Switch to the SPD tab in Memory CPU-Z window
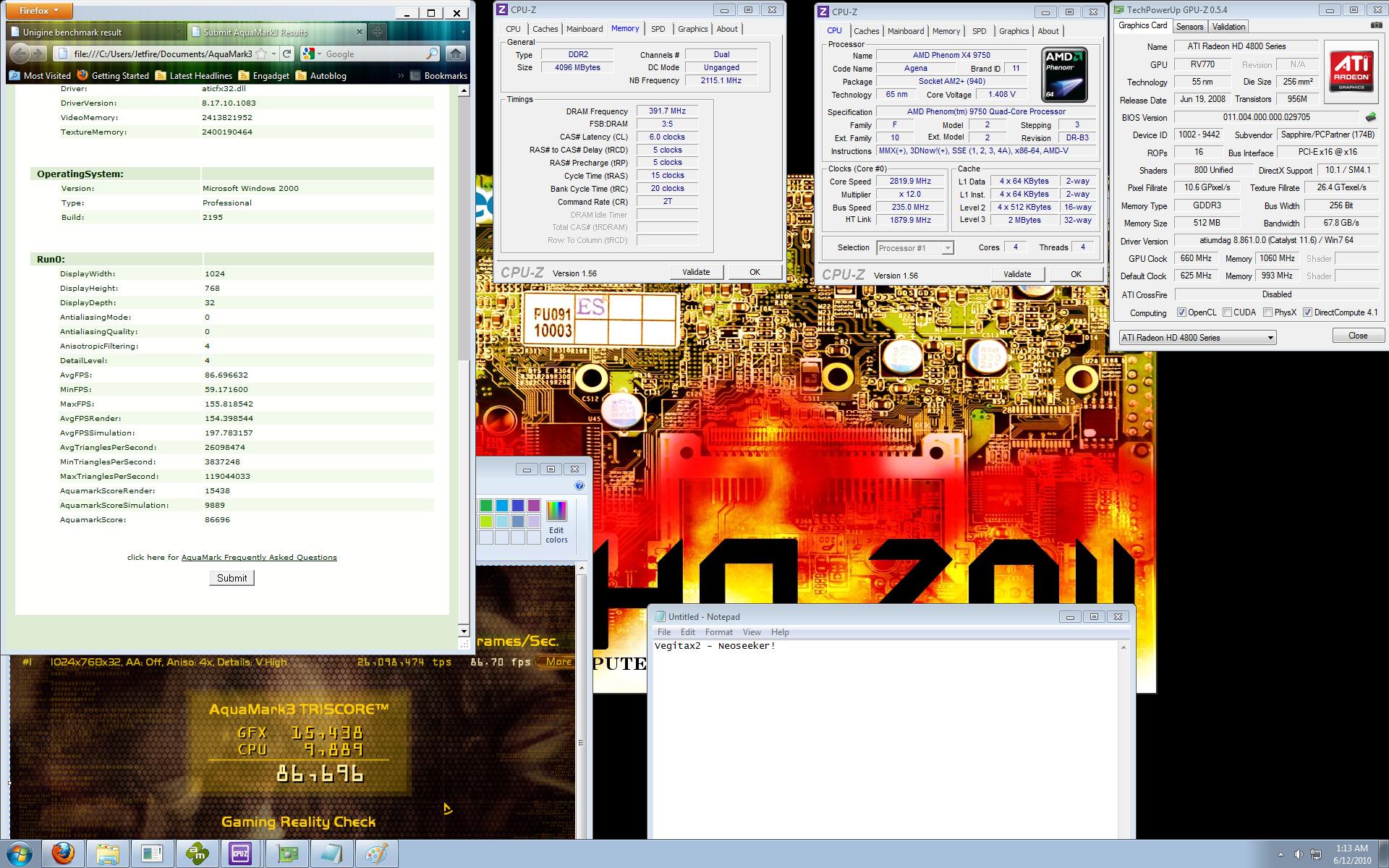This screenshot has height=868, width=1389. tap(658, 29)
